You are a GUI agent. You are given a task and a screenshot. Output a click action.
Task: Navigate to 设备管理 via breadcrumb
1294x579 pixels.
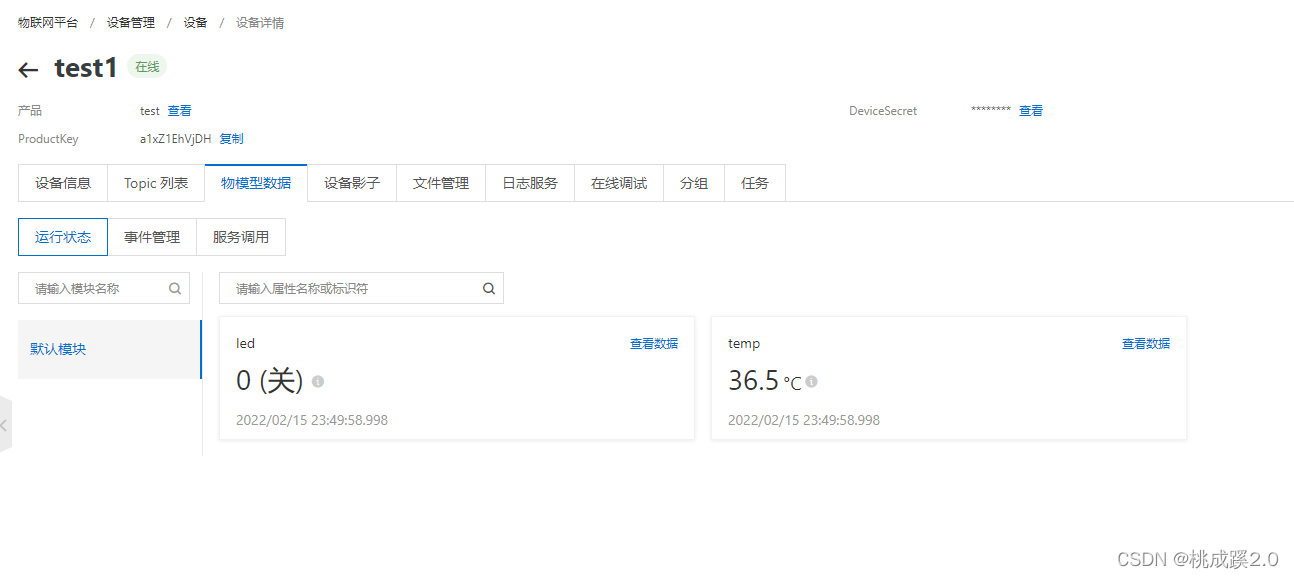click(x=130, y=21)
